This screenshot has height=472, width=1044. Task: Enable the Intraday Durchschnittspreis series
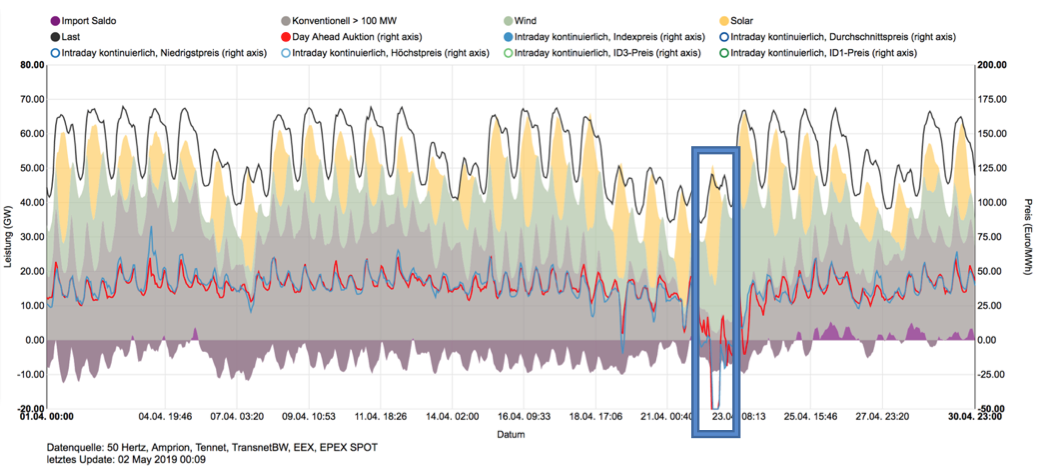726,36
